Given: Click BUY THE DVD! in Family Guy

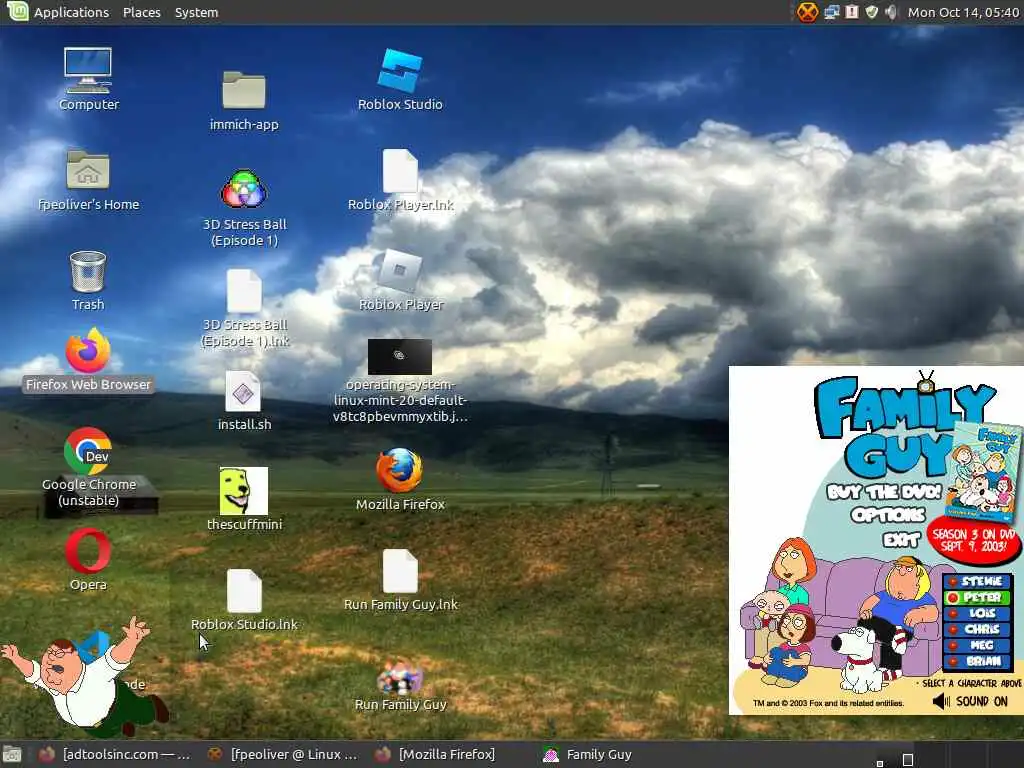Looking at the screenshot, I should [884, 491].
